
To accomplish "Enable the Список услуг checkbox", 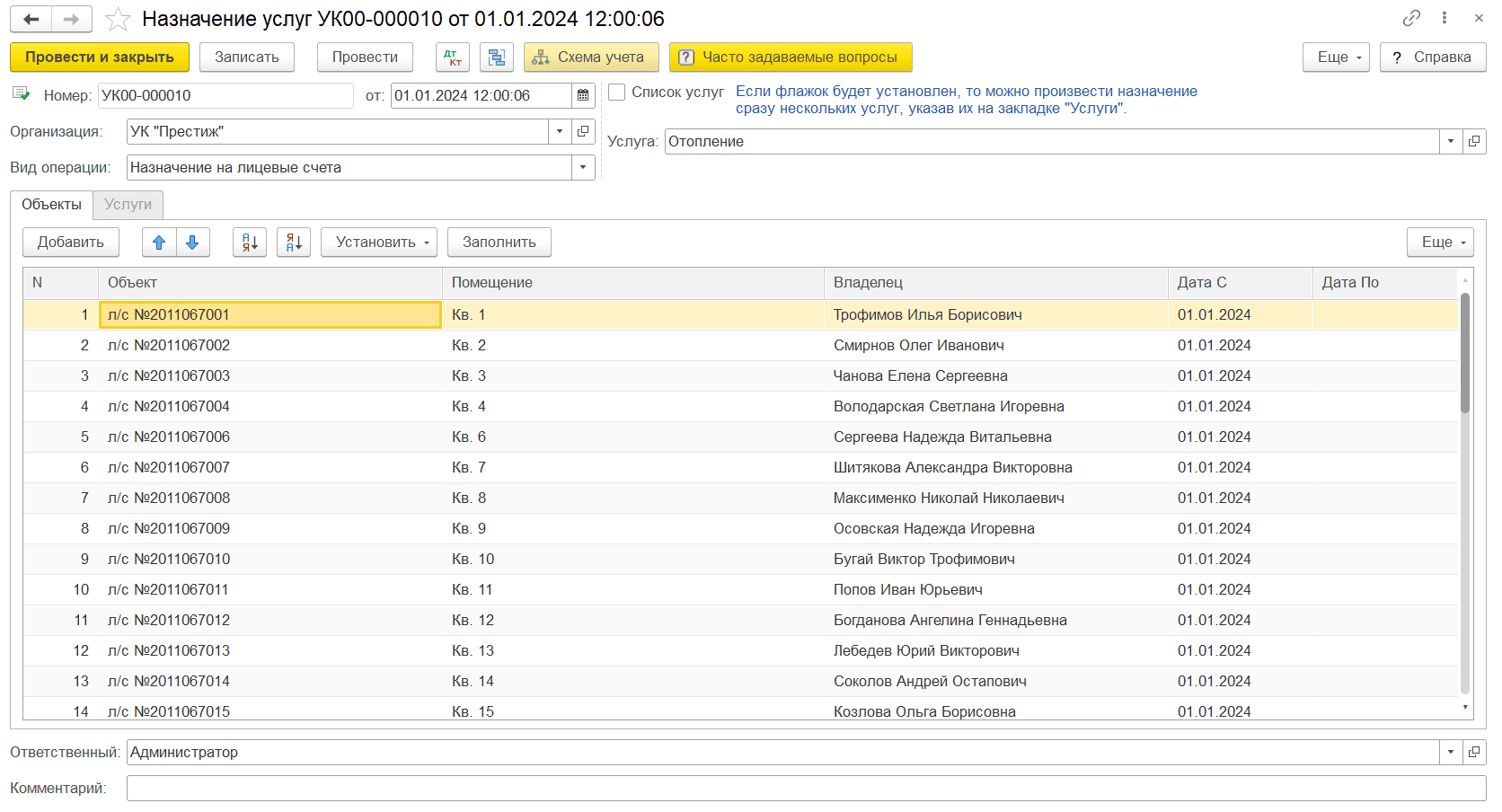I will tap(617, 92).
